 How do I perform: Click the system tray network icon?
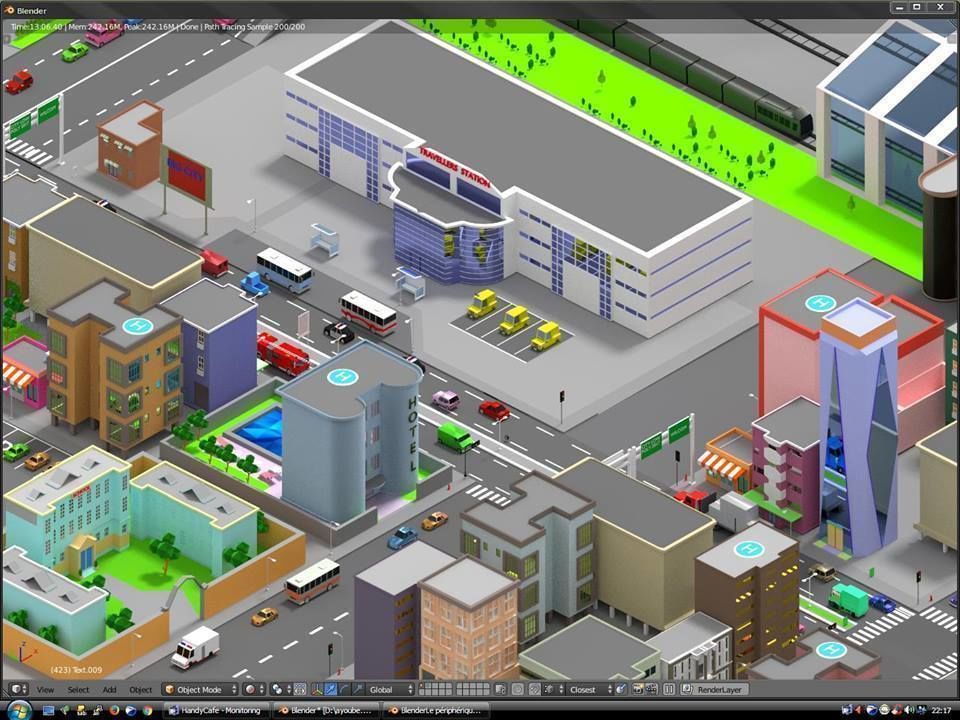[x=922, y=710]
